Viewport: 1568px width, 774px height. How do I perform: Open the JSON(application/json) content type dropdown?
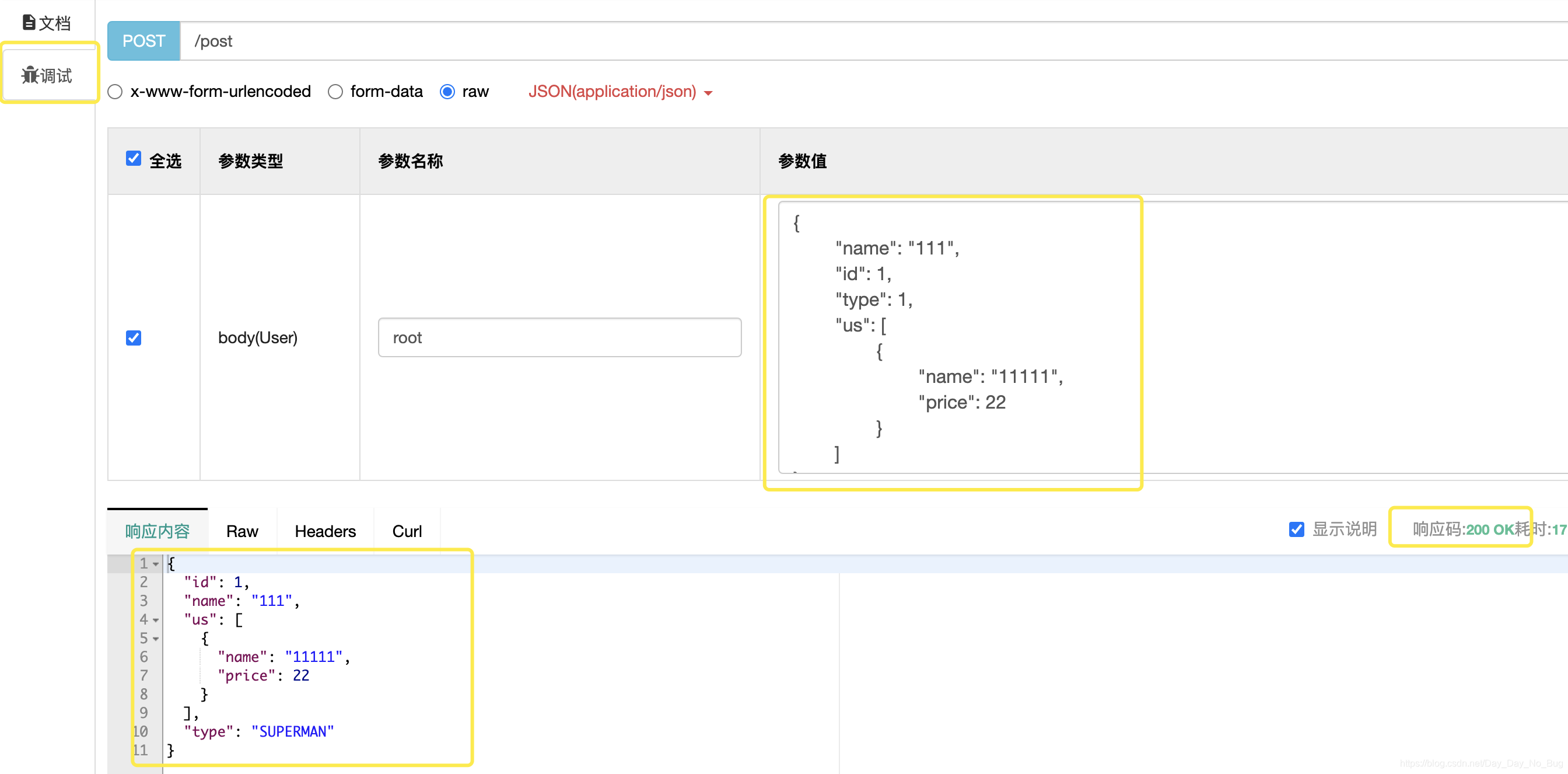[x=620, y=91]
